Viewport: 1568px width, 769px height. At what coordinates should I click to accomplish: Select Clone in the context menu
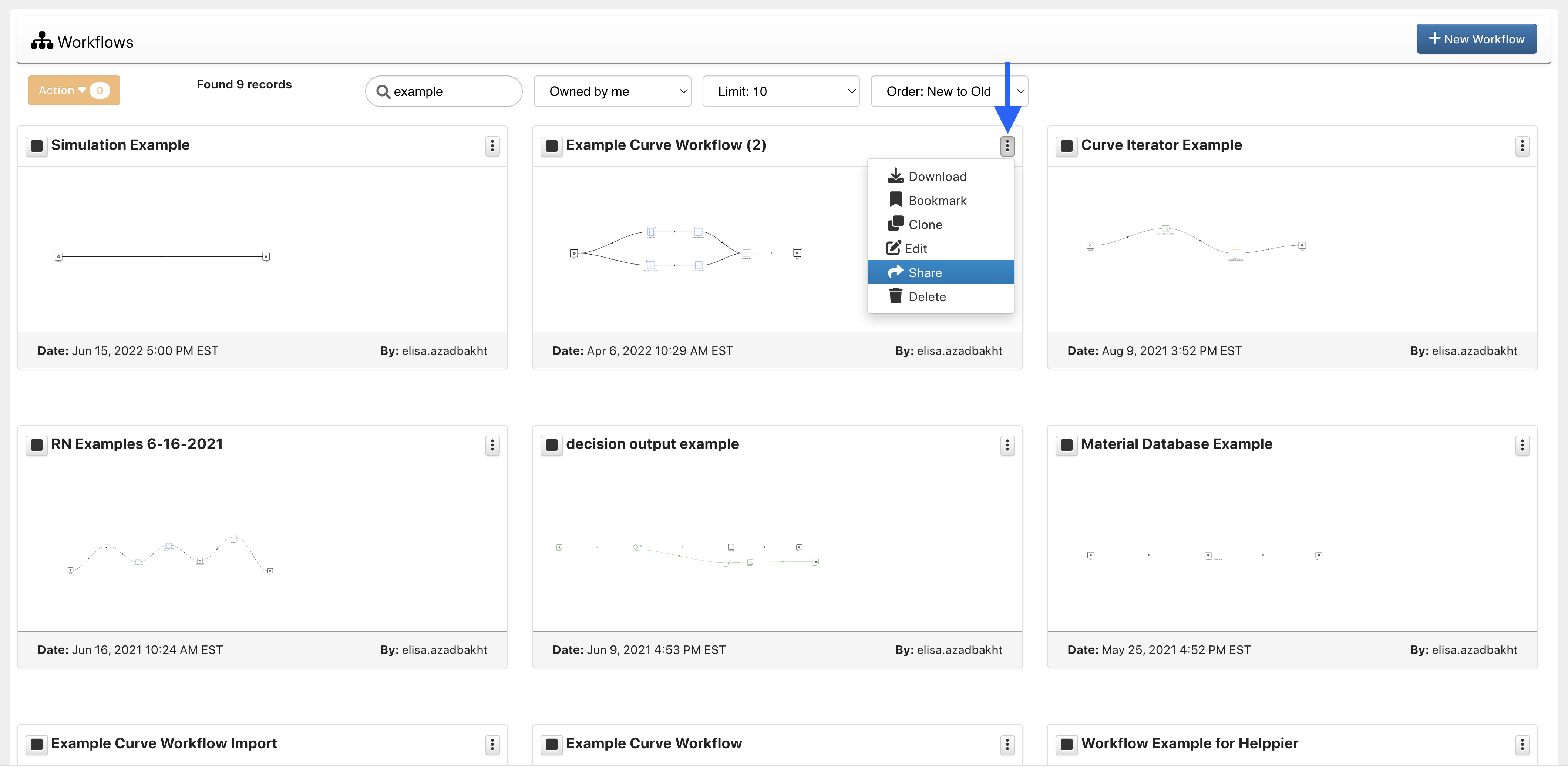(941, 224)
